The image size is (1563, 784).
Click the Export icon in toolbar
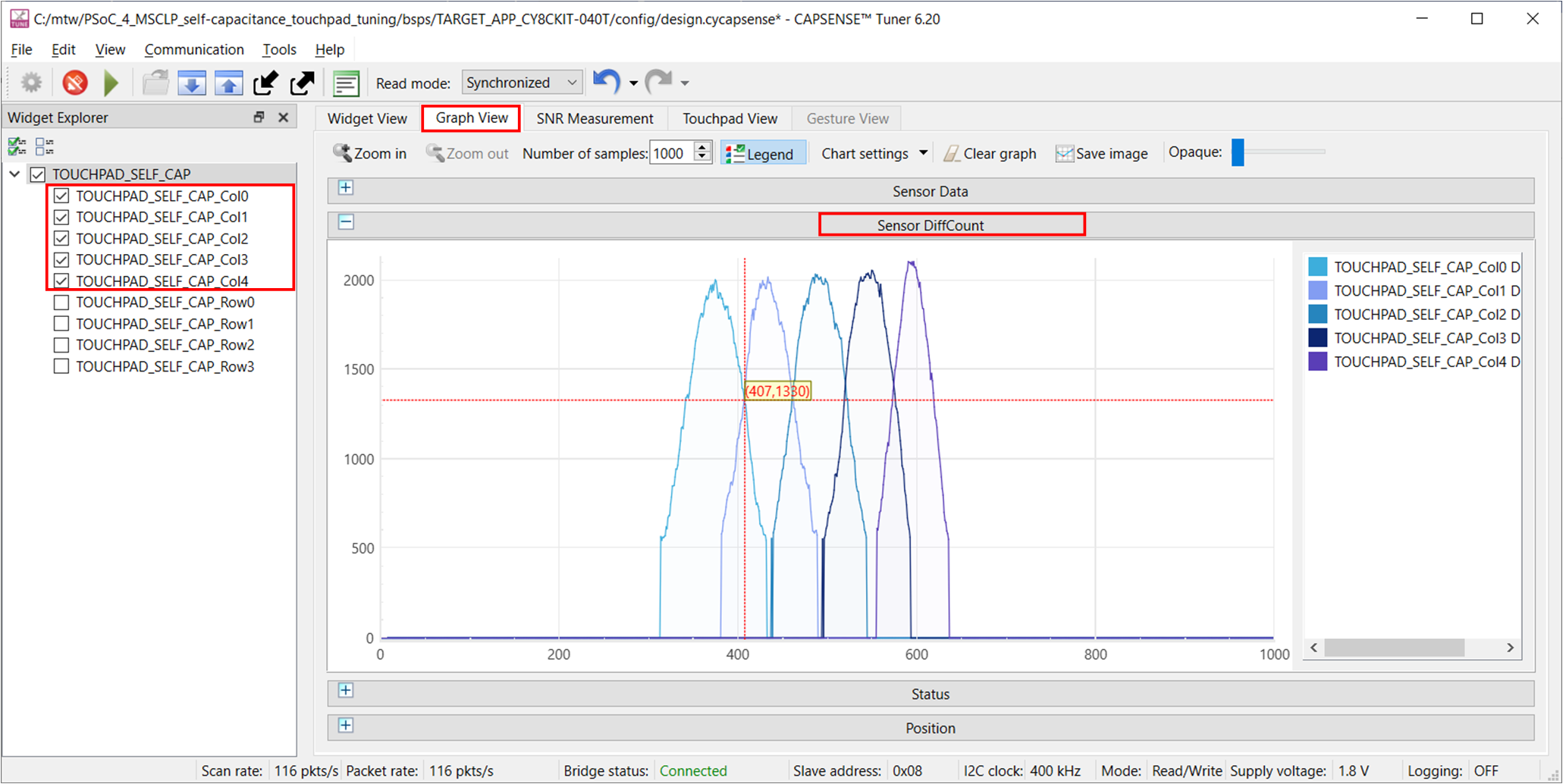tap(302, 83)
